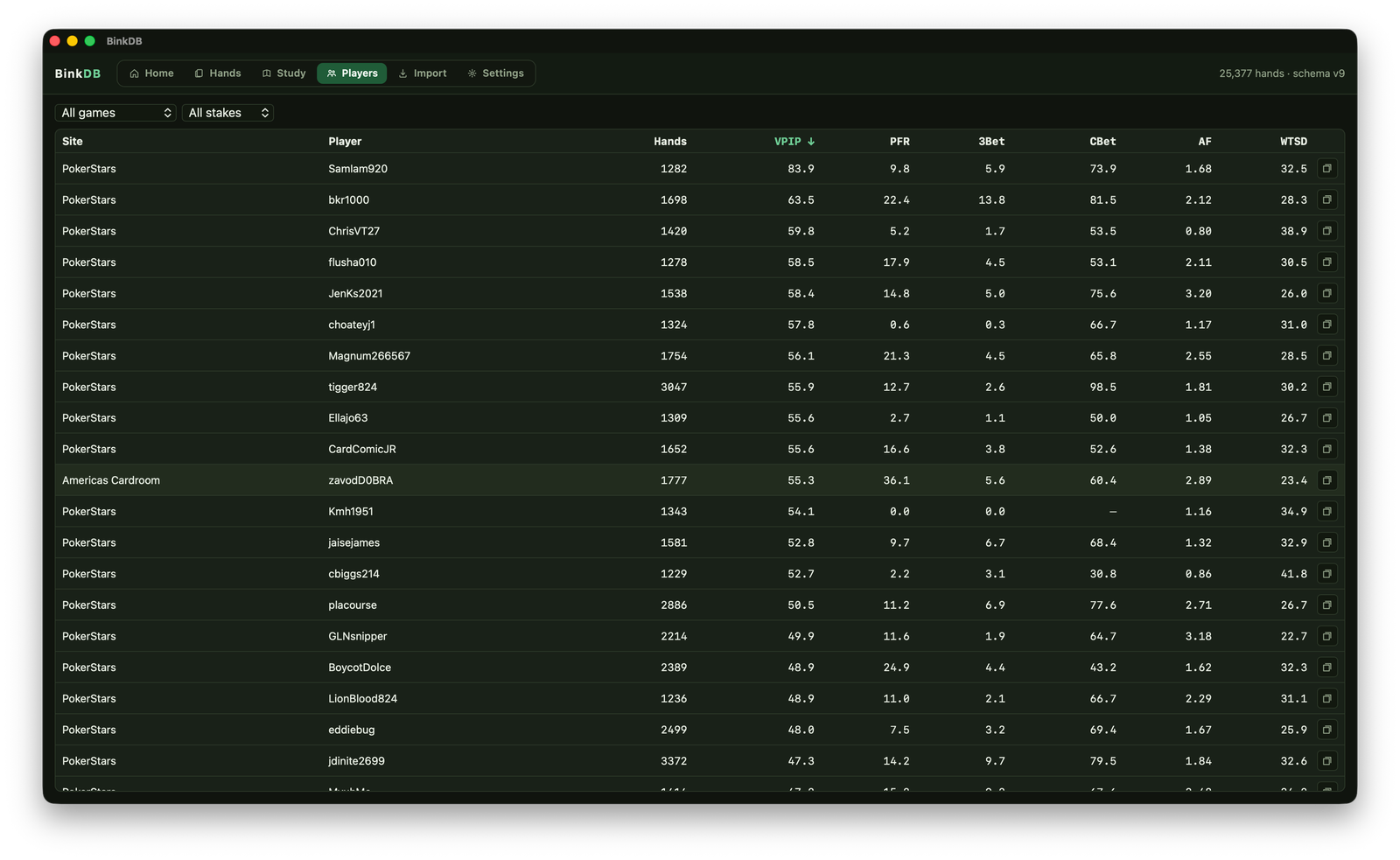Viewport: 1400px width, 860px height.
Task: Click the 13.8 3Bet value
Action: tap(991, 199)
